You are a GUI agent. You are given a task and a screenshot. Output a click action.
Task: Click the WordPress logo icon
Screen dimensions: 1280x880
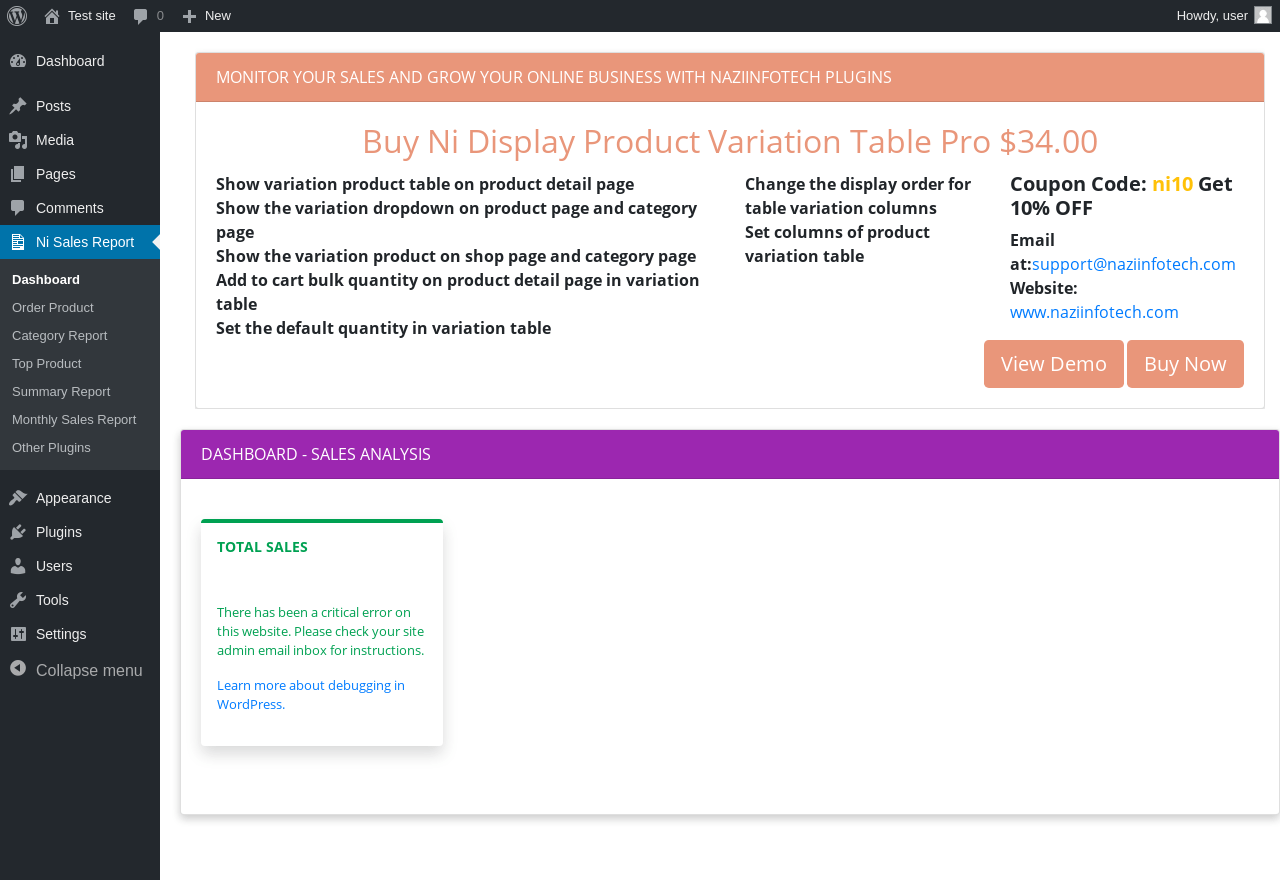pos(17,16)
